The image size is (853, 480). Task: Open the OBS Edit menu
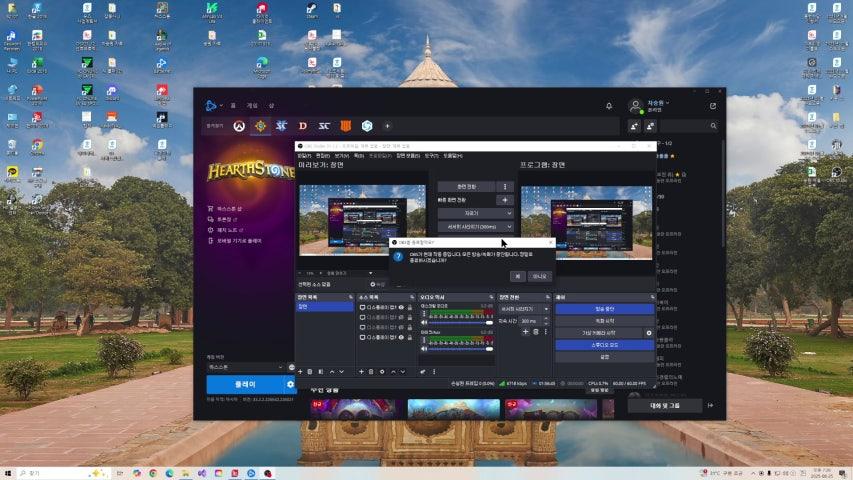point(323,156)
